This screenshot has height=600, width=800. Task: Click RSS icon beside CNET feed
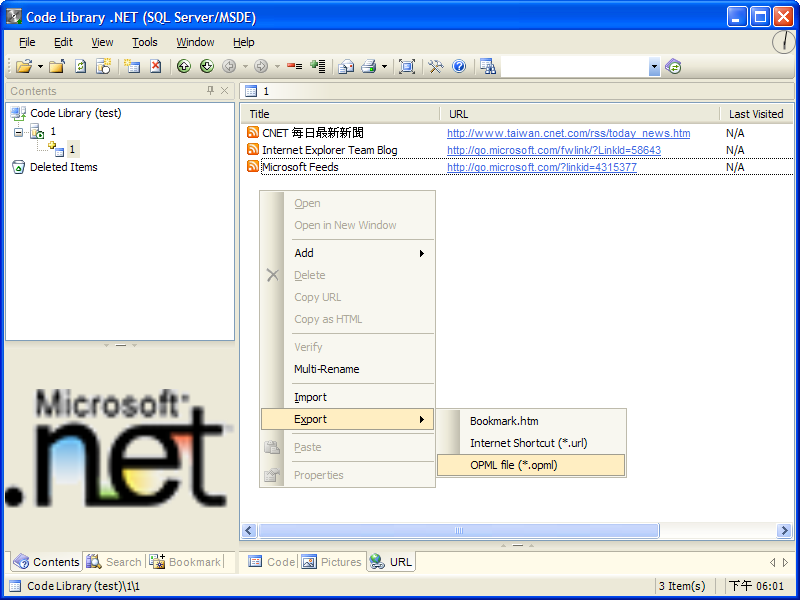(x=253, y=133)
